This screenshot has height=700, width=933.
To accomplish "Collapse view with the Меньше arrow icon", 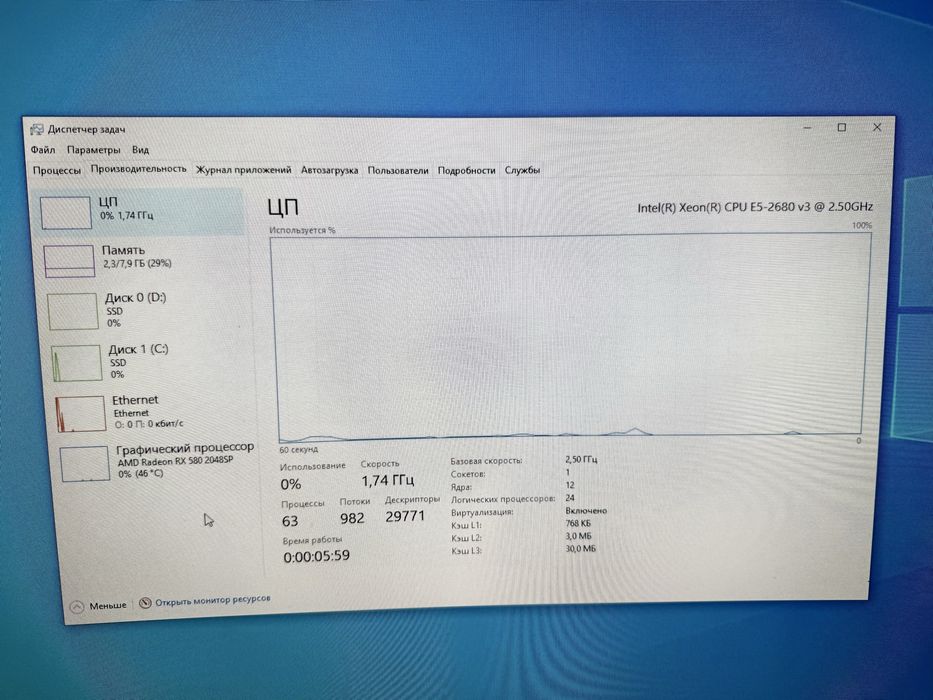I will point(77,607).
